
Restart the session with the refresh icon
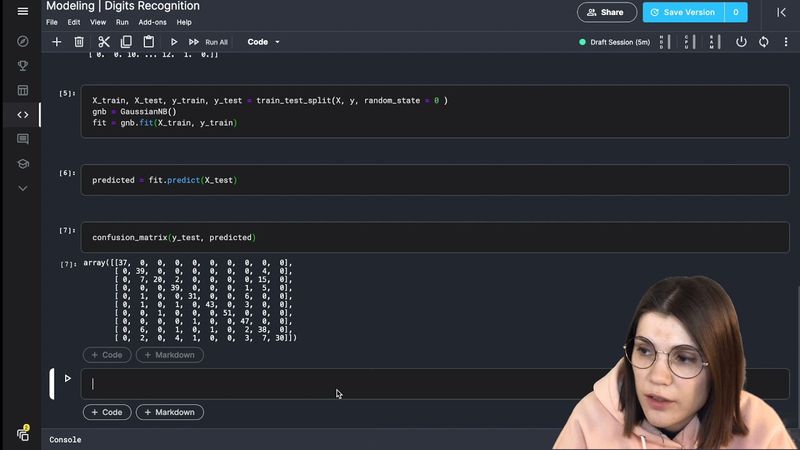coord(764,42)
